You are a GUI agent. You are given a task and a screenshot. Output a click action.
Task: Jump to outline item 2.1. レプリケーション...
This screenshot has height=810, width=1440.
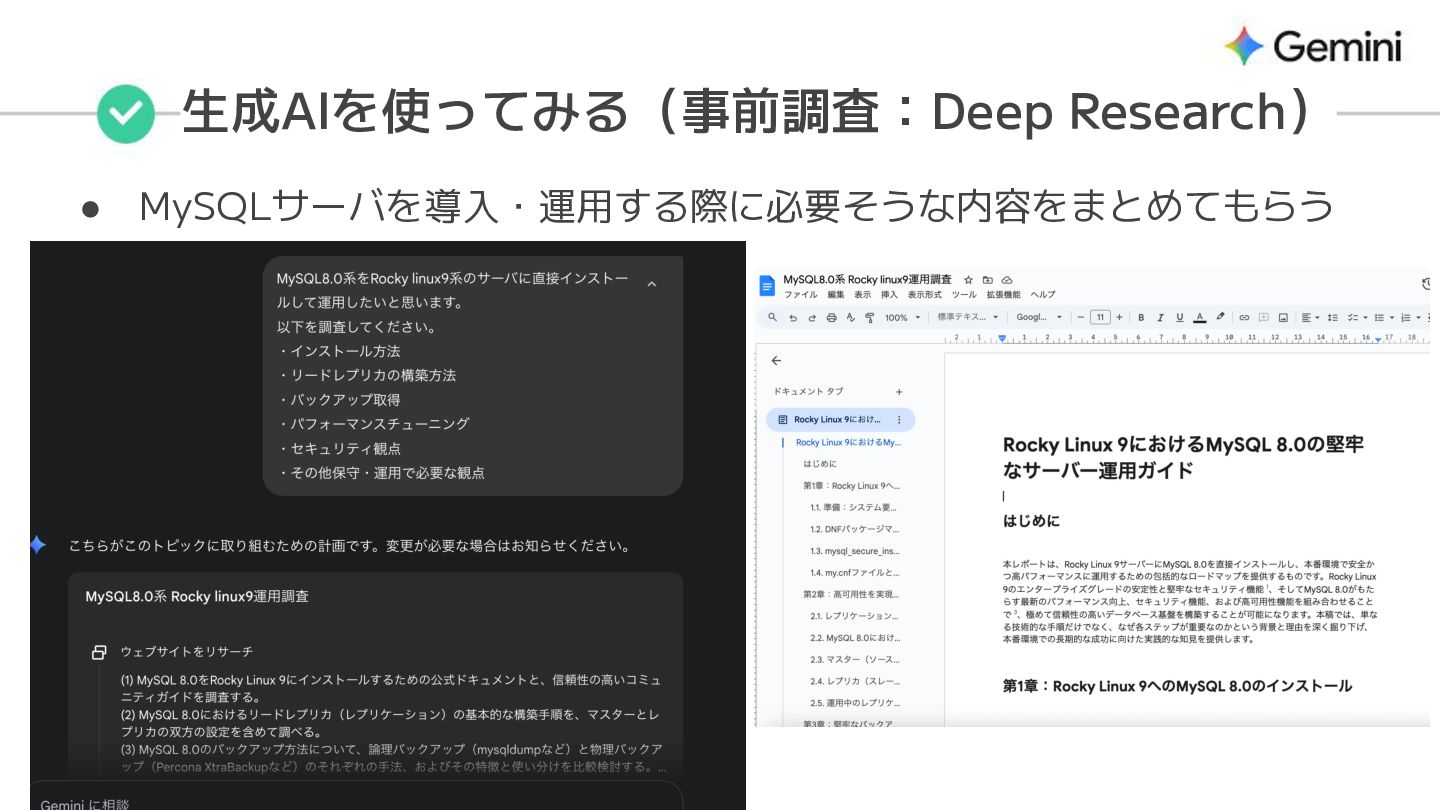(855, 616)
